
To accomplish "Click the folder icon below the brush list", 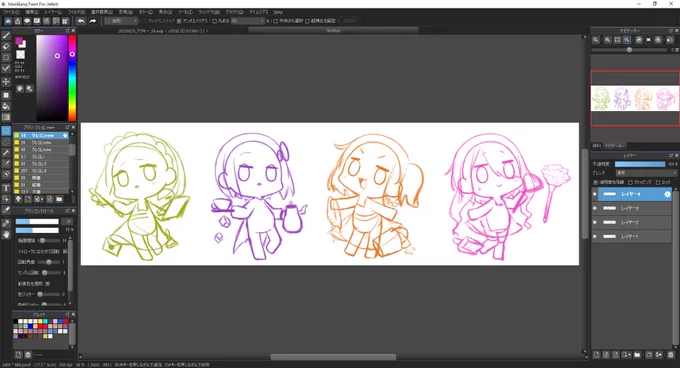I will point(59,199).
